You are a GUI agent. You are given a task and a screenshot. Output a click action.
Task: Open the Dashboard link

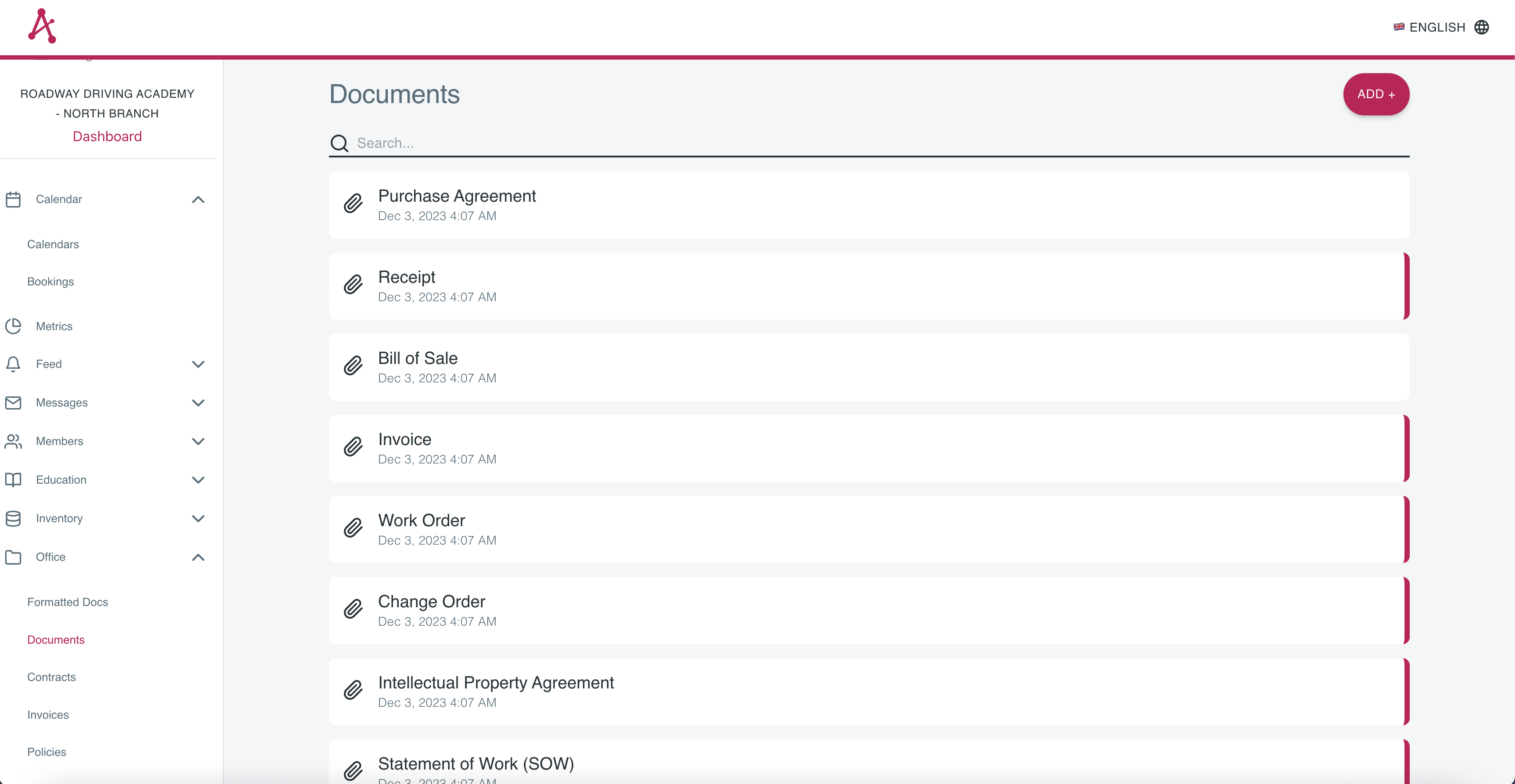pyautogui.click(x=107, y=136)
